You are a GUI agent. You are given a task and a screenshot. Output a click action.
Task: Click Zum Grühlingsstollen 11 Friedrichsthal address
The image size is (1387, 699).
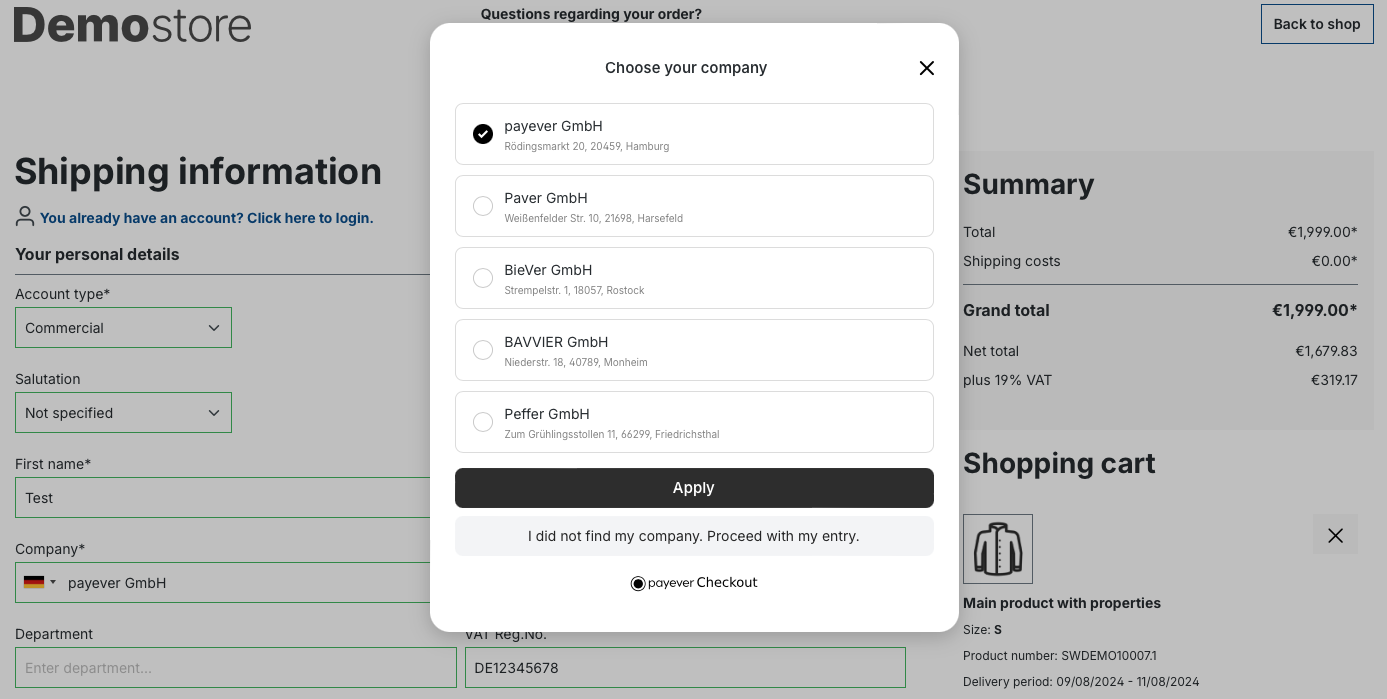click(x=612, y=434)
